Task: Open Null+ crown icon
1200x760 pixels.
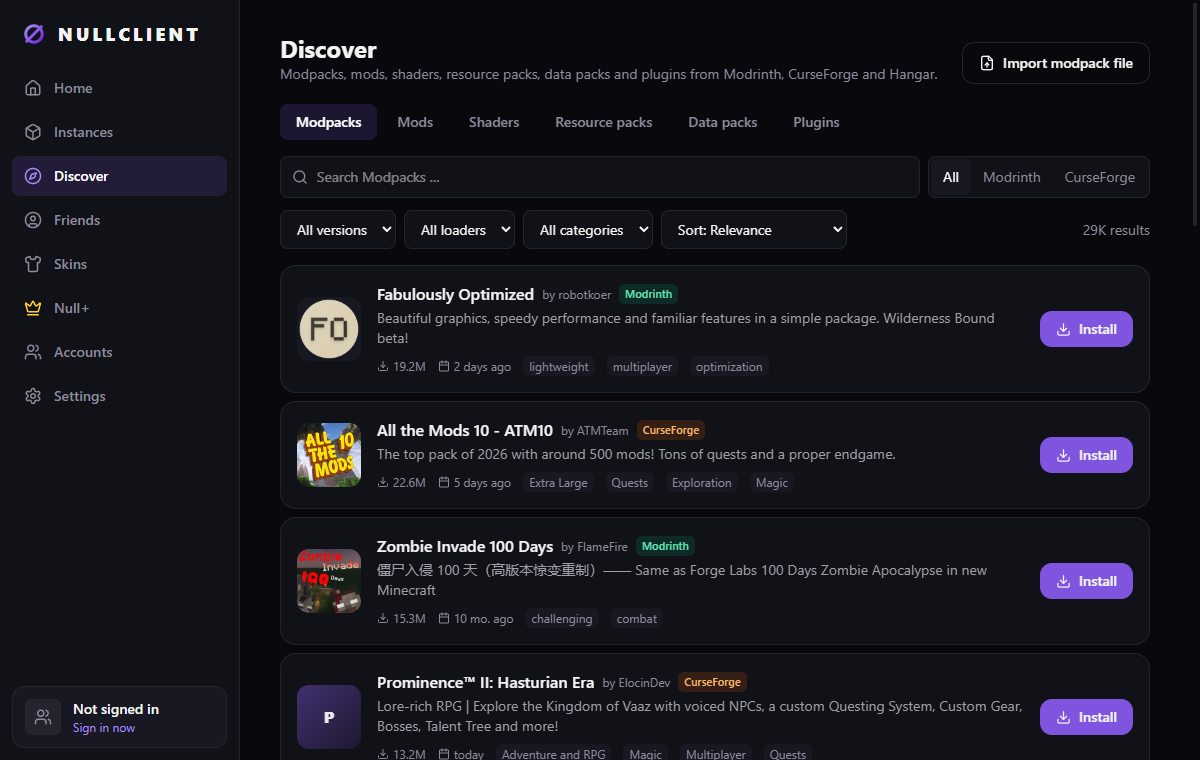Action: tap(33, 308)
